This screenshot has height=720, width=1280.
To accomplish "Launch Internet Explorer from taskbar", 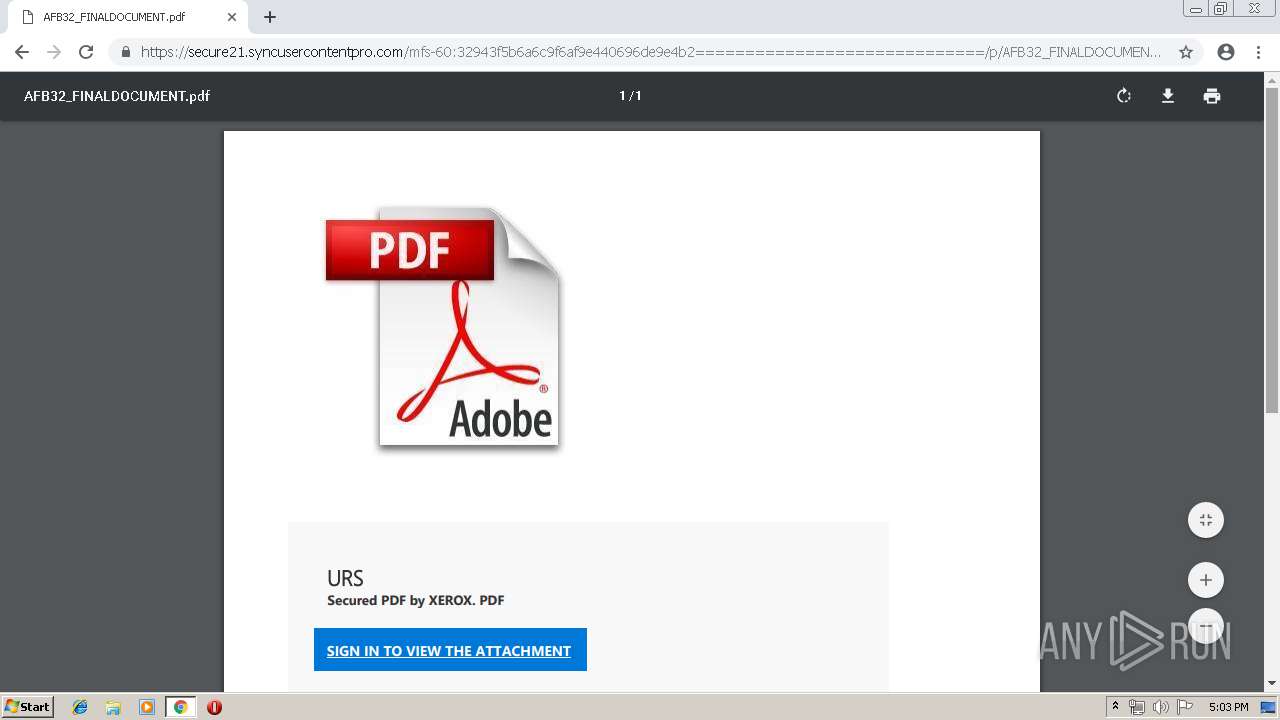I will (80, 707).
